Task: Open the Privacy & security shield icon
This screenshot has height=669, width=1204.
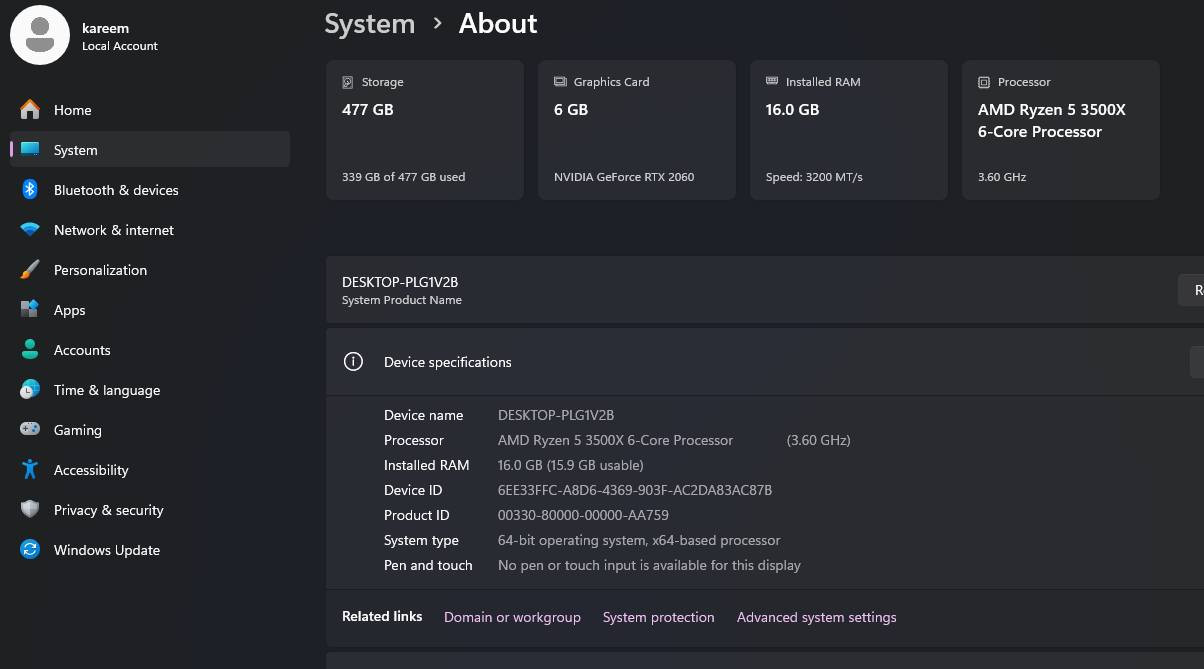Action: click(30, 510)
